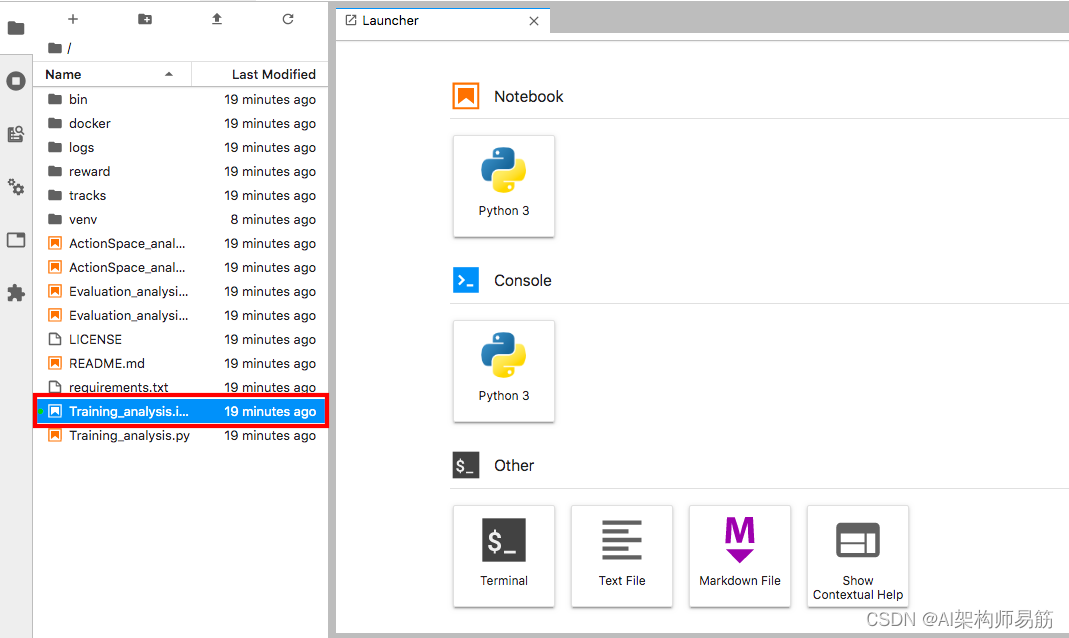
Task: Select the Training_analysis.py file
Action: point(181,436)
